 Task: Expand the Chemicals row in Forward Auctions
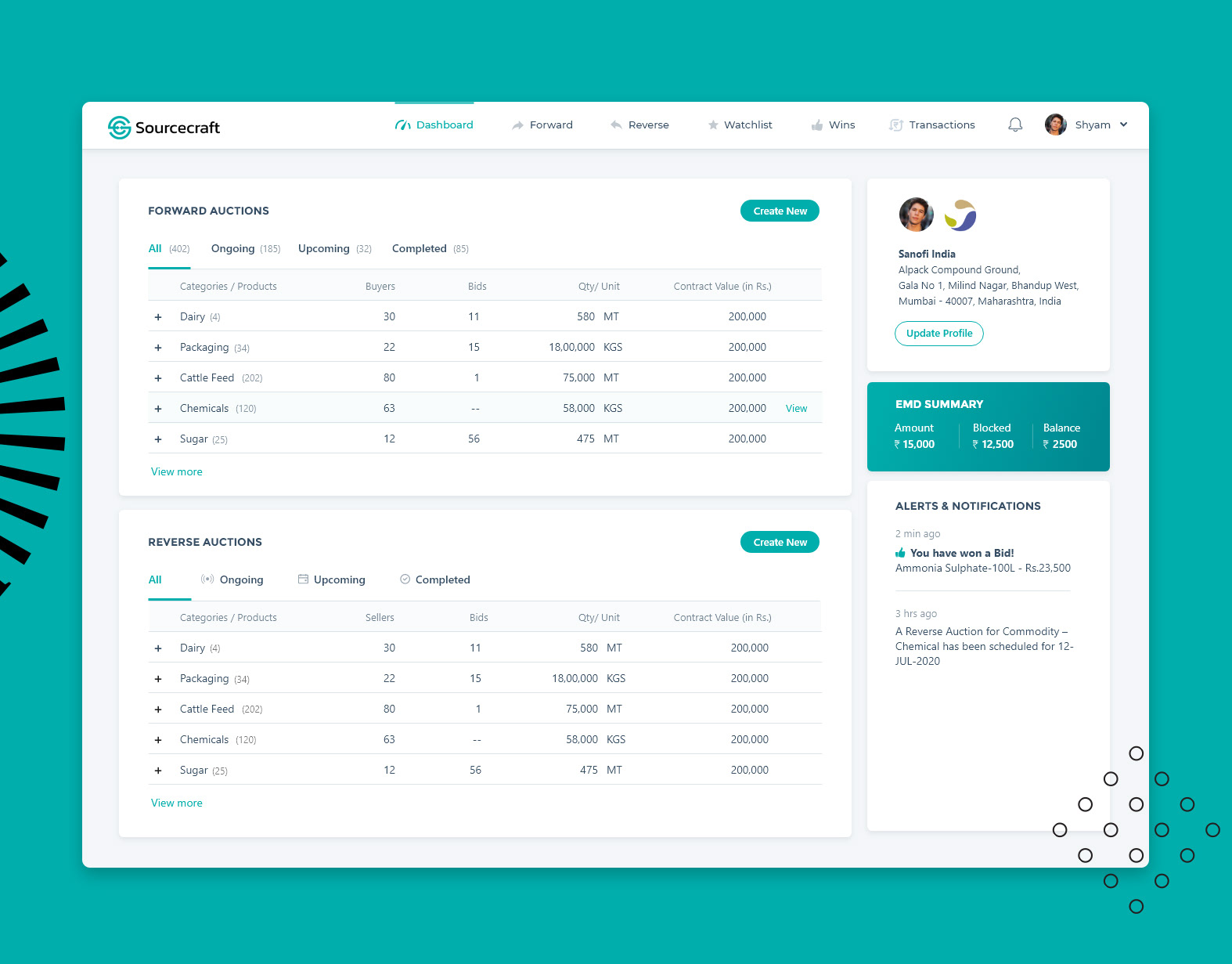coord(158,409)
